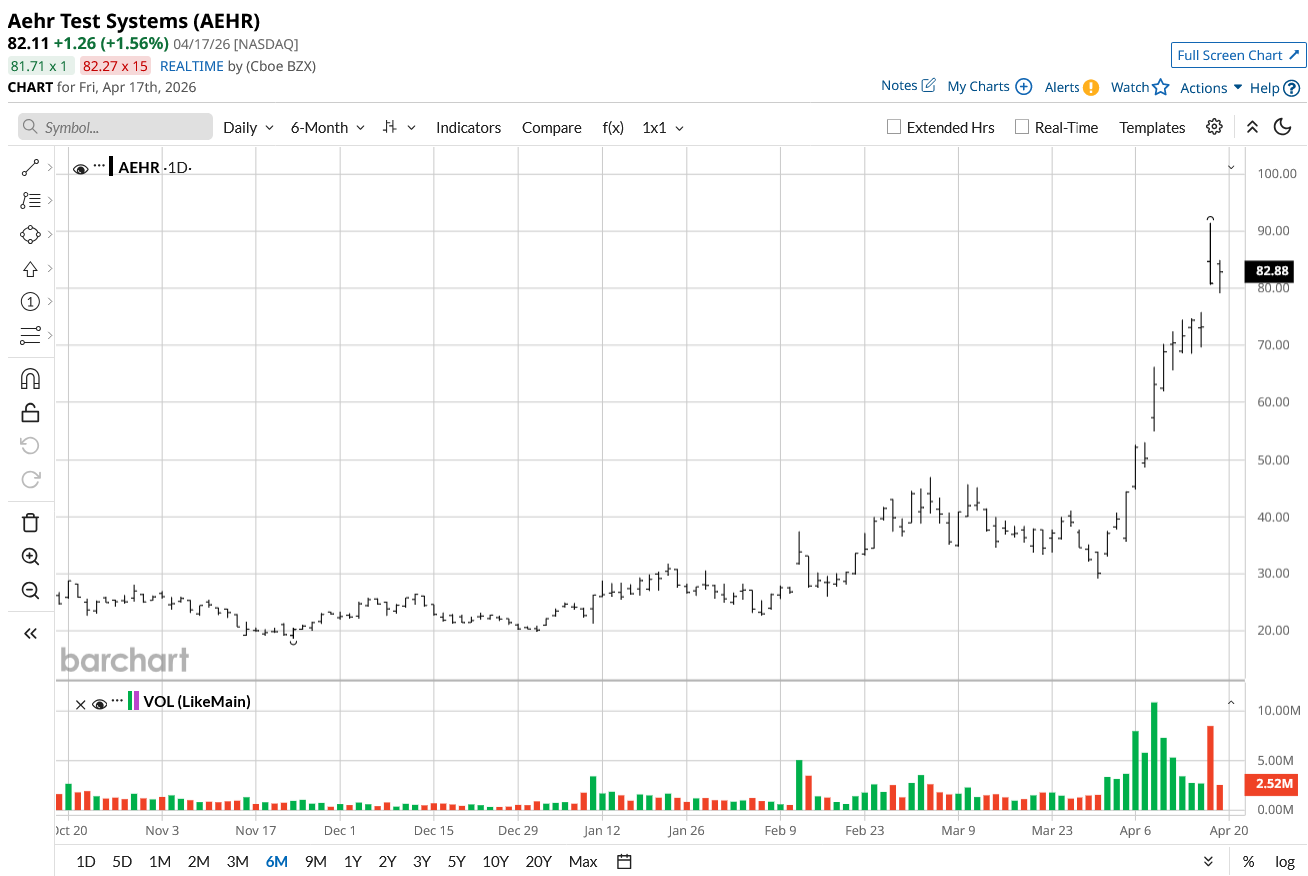The image size is (1308, 876).
Task: Switch to the 1Y time range
Action: [x=352, y=861]
